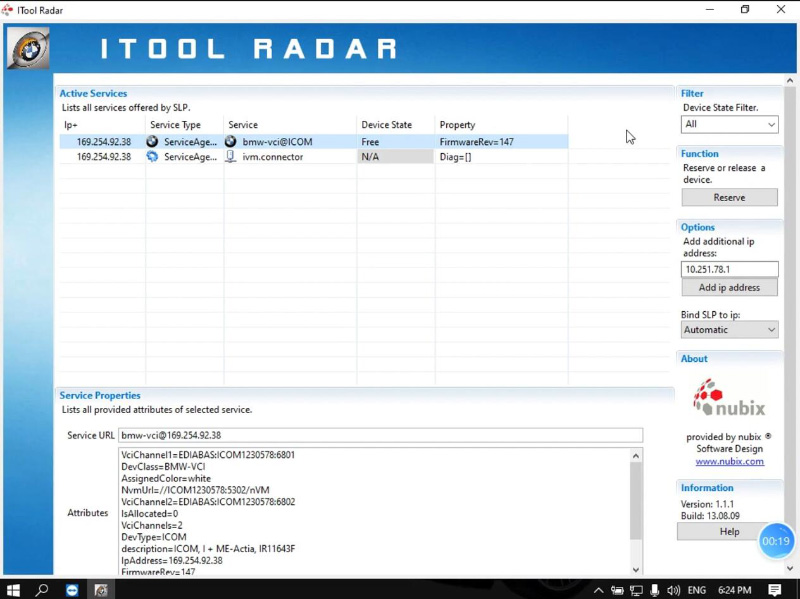The width and height of the screenshot is (800, 599).
Task: Click the BMW logo icon in header
Action: pos(28,48)
